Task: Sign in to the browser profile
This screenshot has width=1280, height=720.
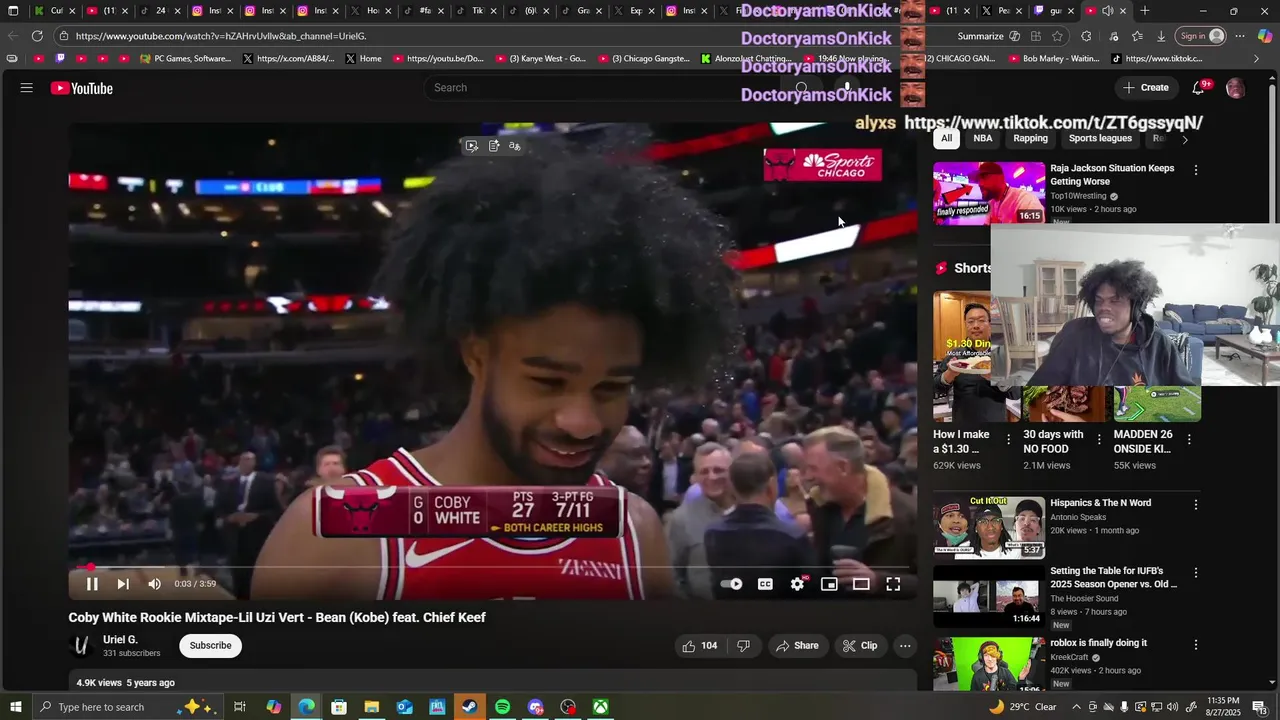Action: [x=1200, y=36]
